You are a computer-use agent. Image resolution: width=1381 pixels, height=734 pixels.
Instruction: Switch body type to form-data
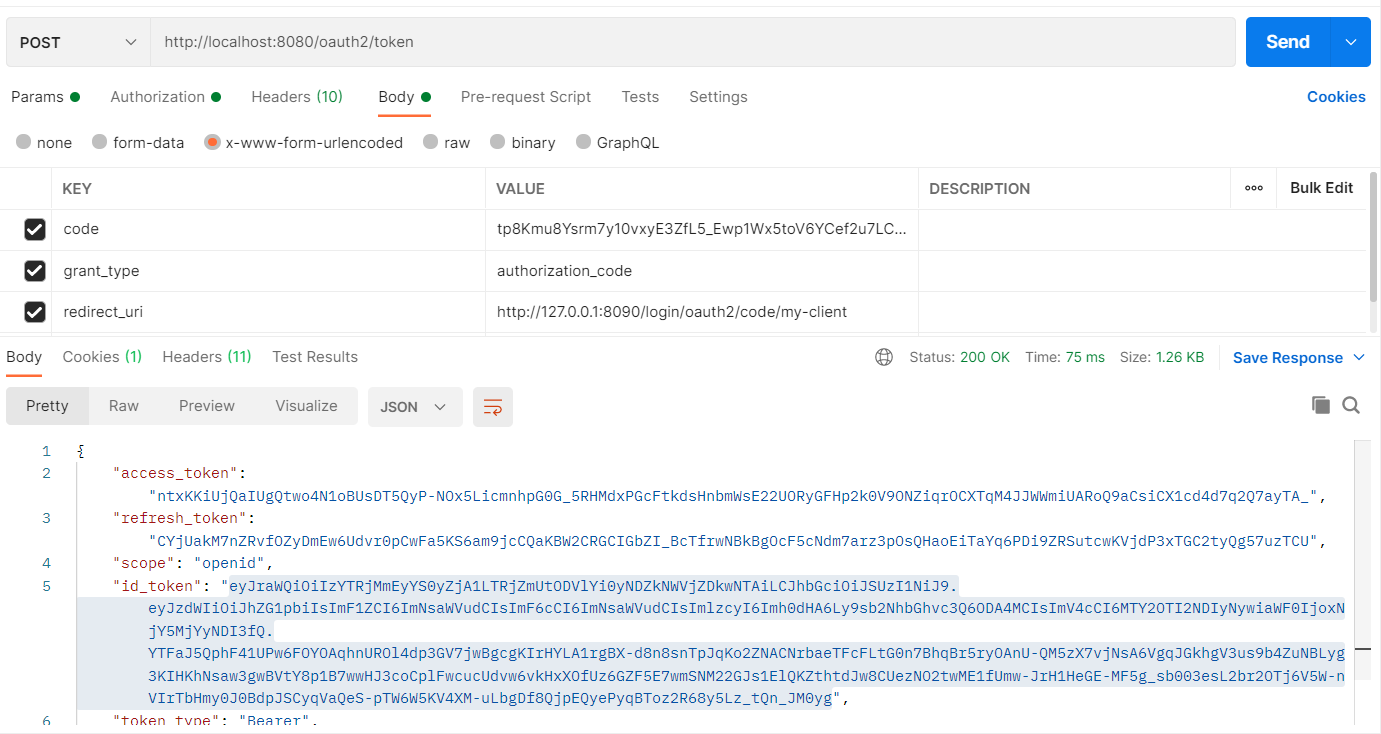pos(99,142)
